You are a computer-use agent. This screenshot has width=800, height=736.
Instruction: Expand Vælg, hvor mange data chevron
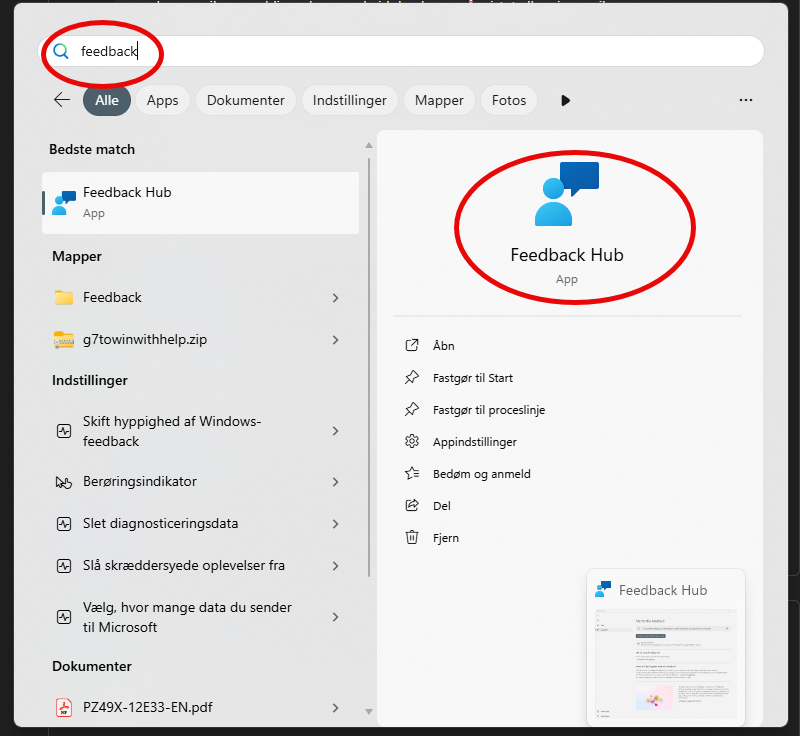coord(335,617)
